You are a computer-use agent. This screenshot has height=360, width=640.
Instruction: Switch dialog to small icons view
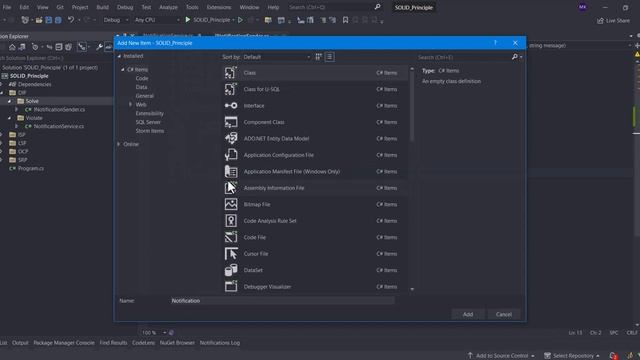(x=318, y=57)
